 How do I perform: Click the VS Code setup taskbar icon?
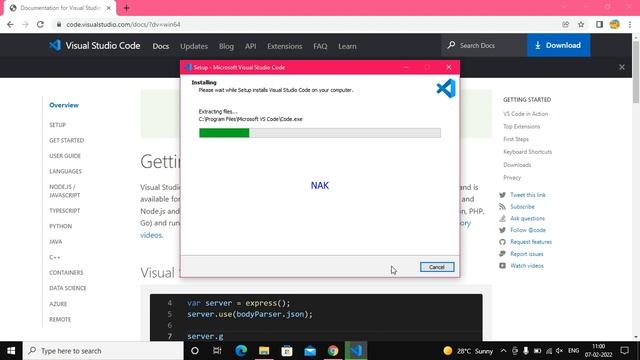point(356,351)
